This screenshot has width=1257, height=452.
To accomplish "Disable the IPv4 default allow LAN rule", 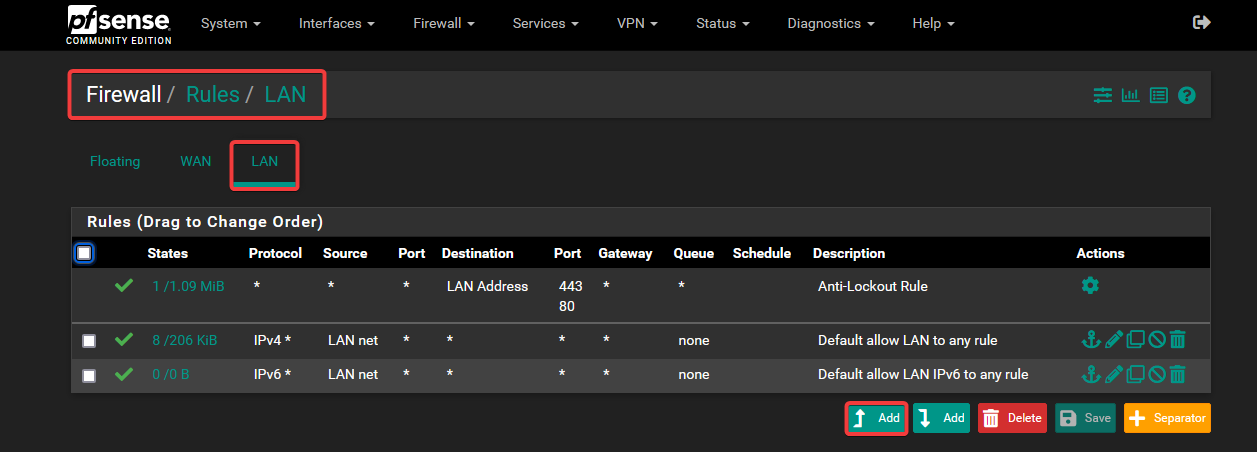I will click(1157, 341).
